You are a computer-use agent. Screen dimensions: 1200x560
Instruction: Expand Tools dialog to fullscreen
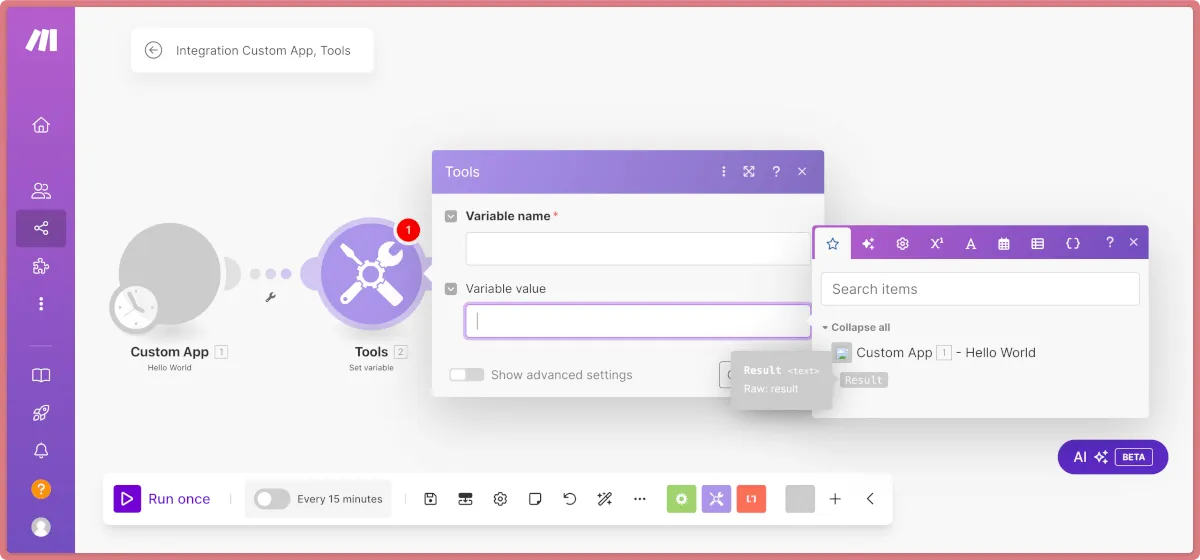coord(749,172)
